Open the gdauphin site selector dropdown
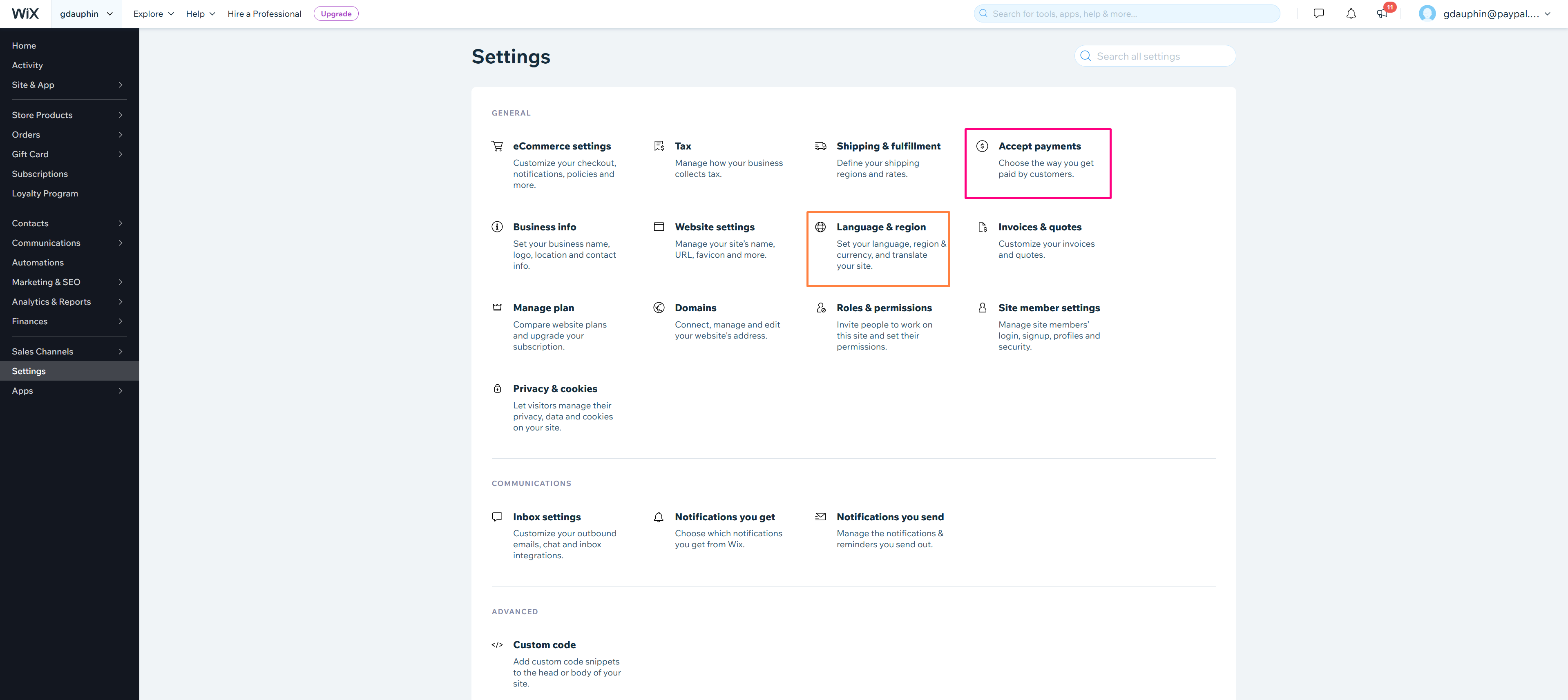Image resolution: width=1568 pixels, height=700 pixels. click(87, 13)
